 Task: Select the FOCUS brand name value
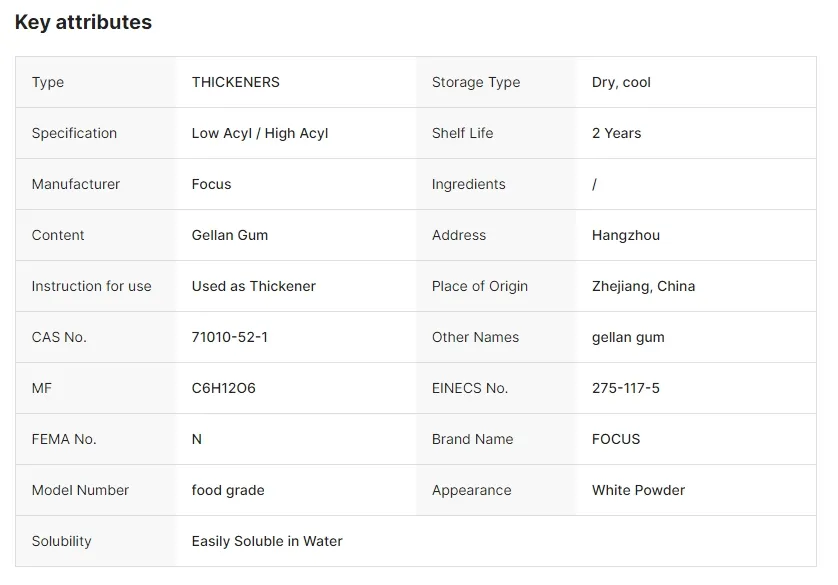coord(616,439)
